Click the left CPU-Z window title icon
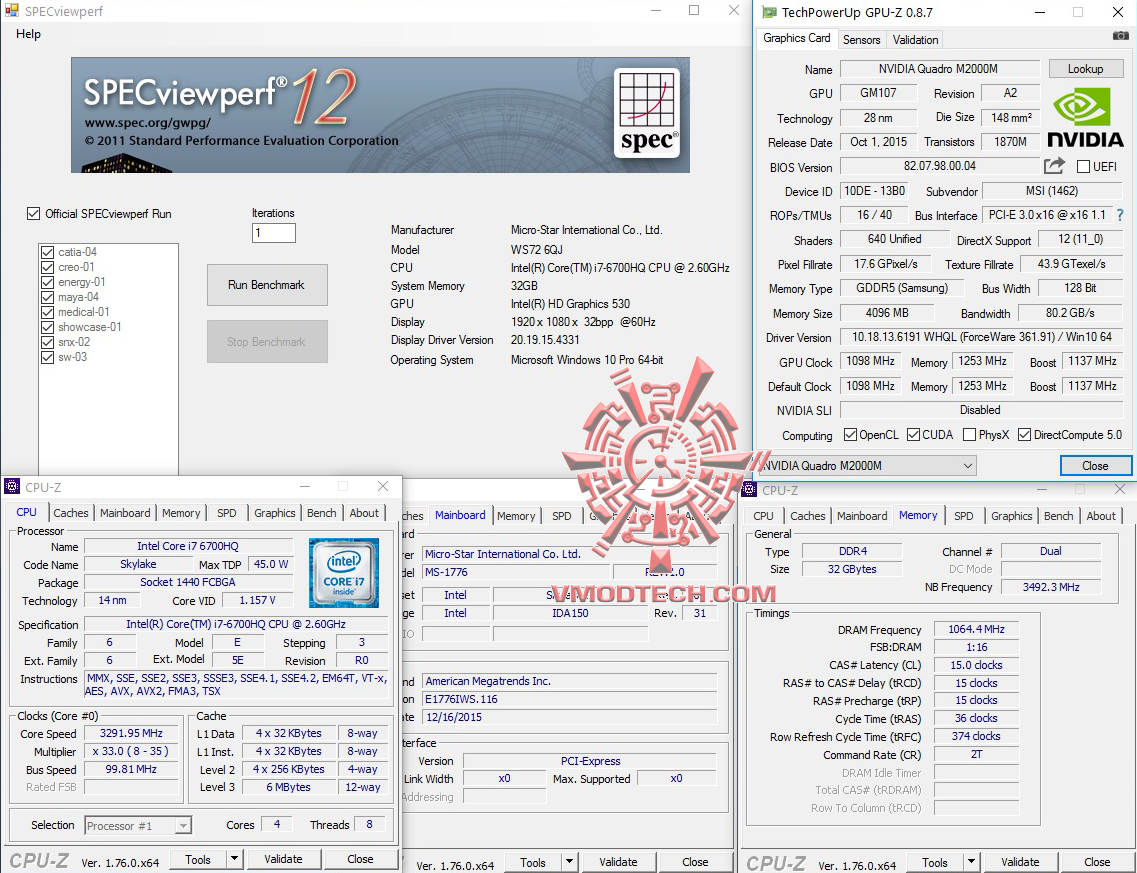The image size is (1137, 873). pyautogui.click(x=12, y=486)
